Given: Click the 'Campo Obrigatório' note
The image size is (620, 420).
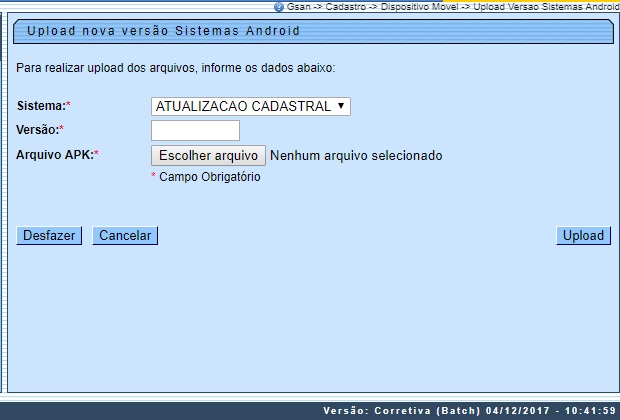Looking at the screenshot, I should coord(210,177).
